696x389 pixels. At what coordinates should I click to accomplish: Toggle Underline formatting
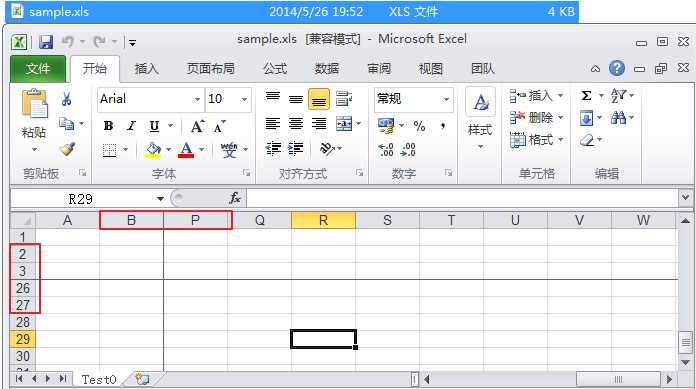click(154, 126)
